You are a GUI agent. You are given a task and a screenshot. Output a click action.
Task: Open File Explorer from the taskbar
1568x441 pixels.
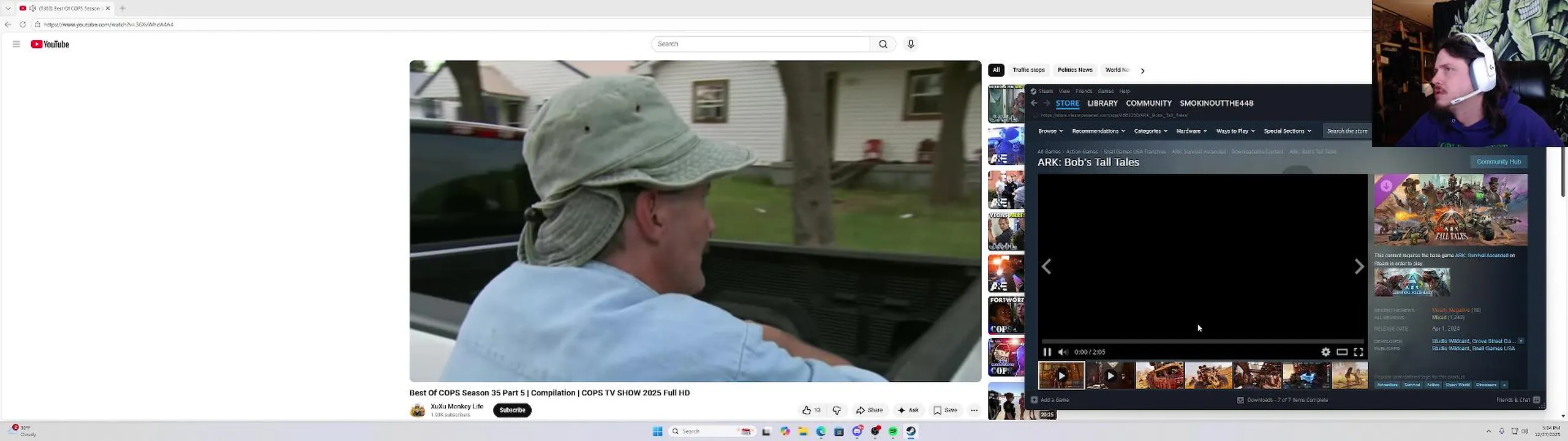[x=803, y=432]
